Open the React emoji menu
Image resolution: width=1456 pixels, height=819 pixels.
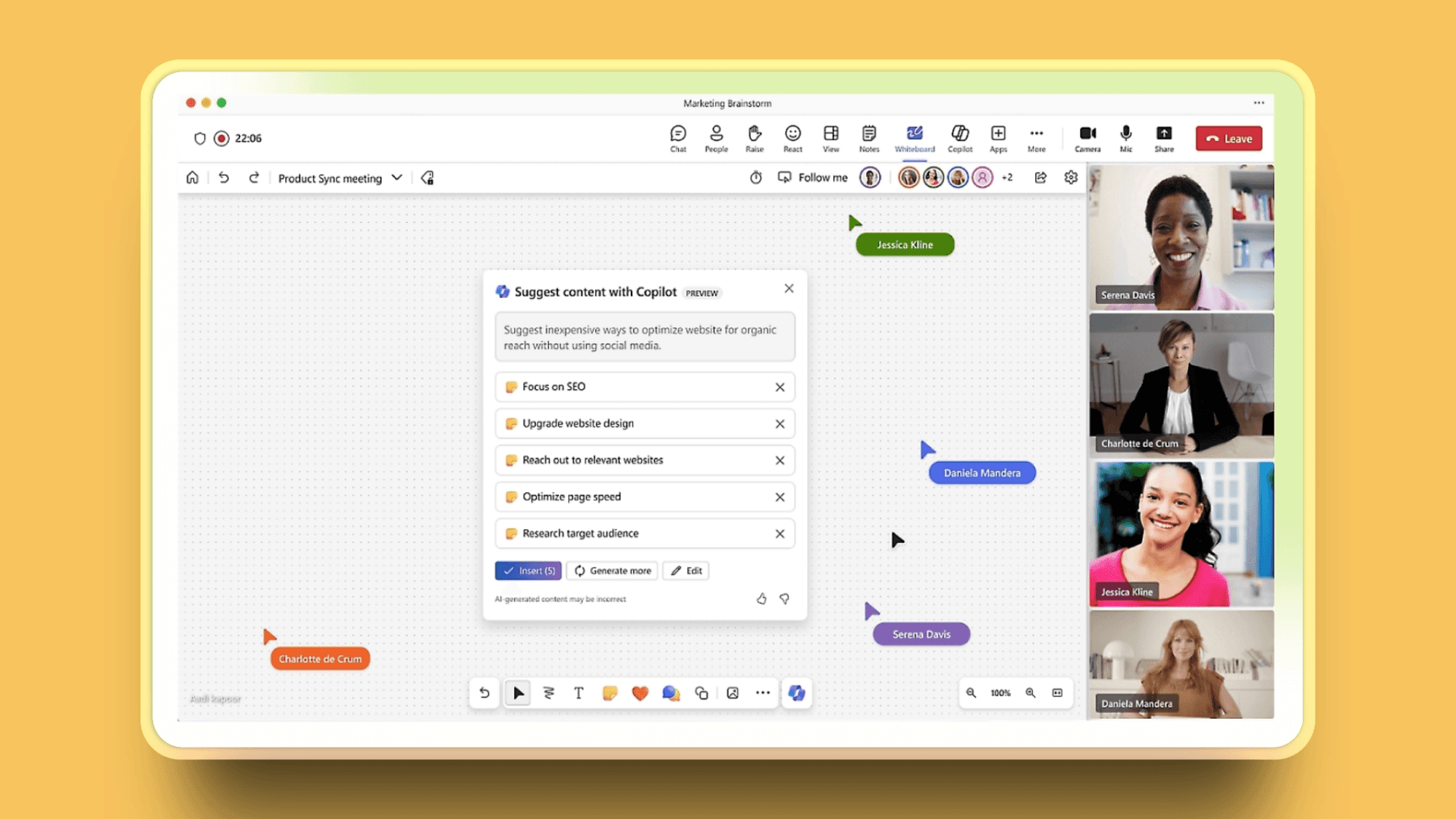click(x=792, y=139)
